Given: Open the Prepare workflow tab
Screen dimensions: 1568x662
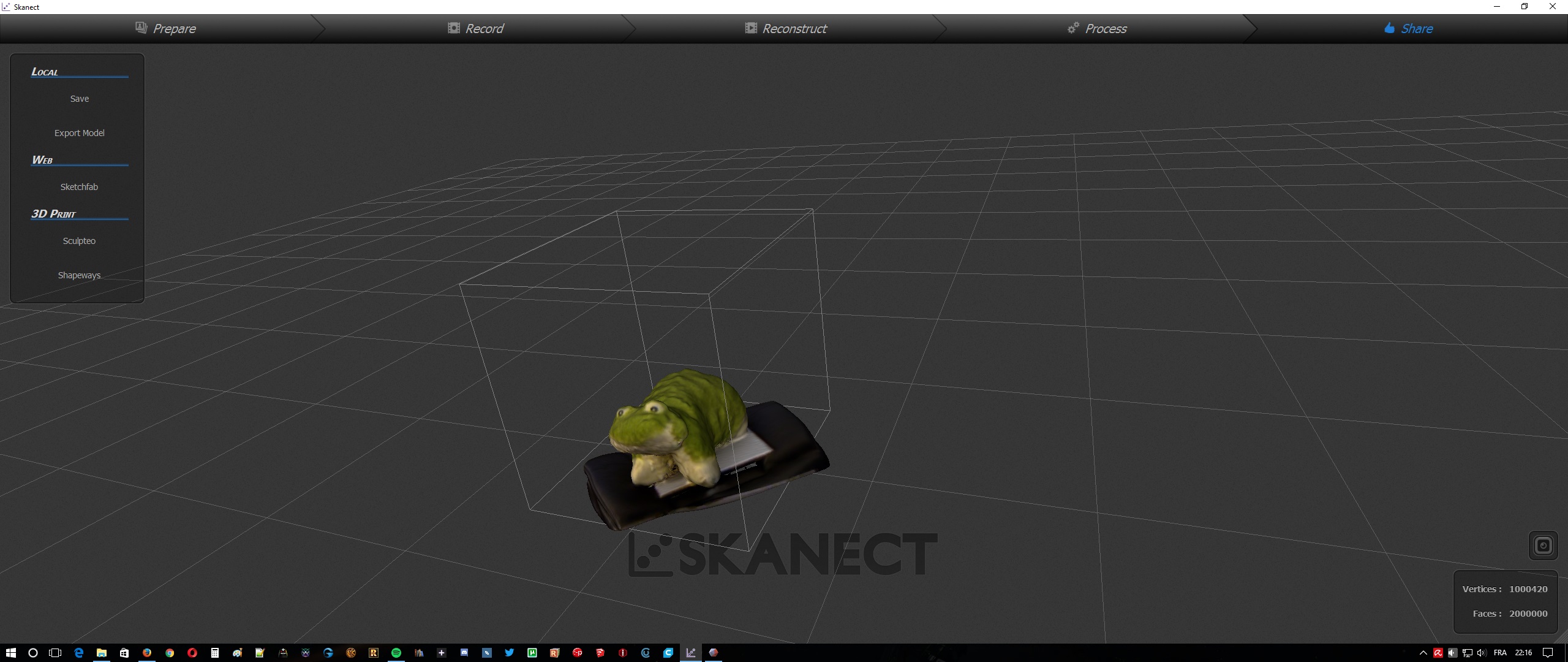Looking at the screenshot, I should pos(166,28).
